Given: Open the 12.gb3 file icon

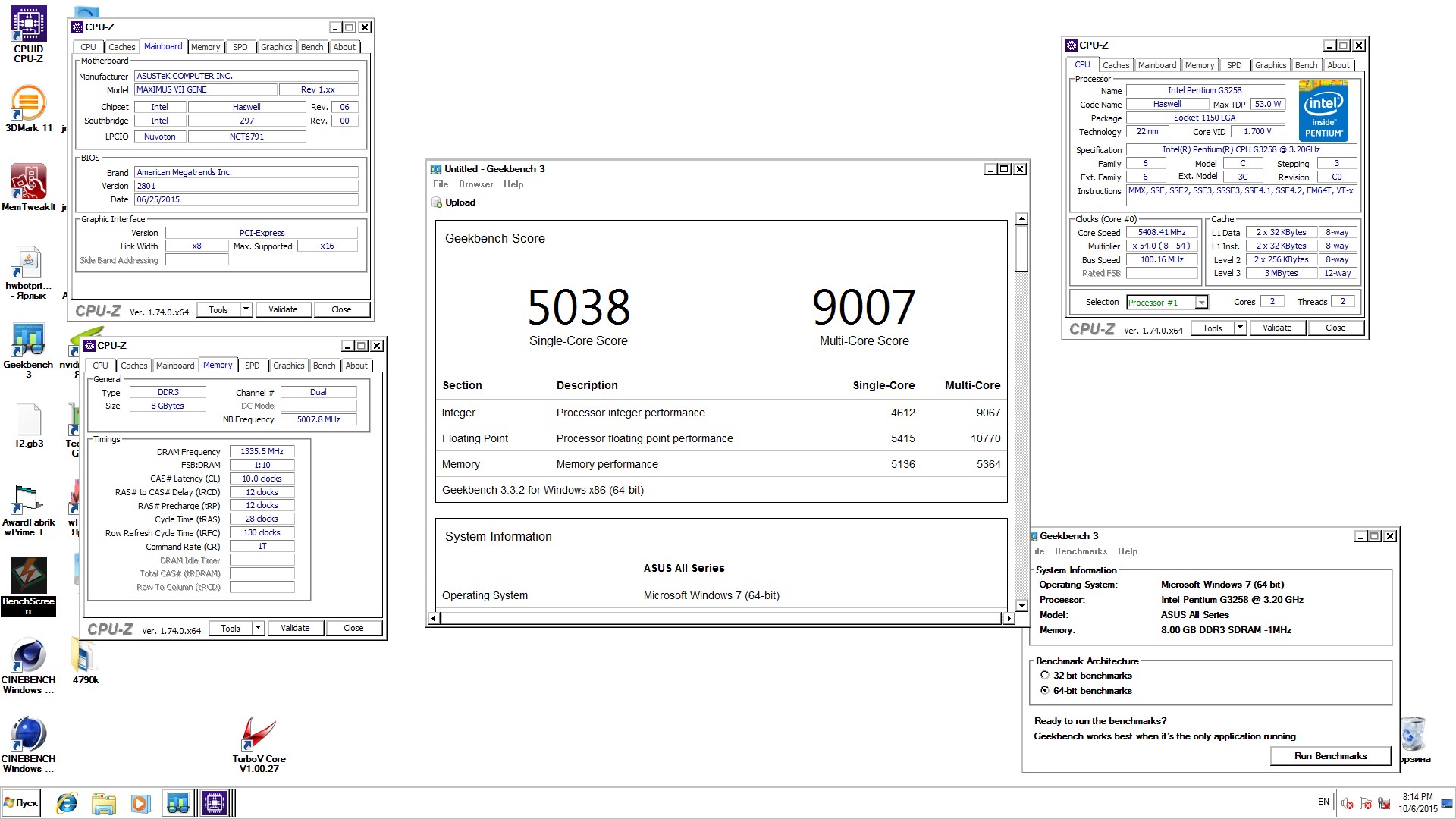Looking at the screenshot, I should coord(29,425).
